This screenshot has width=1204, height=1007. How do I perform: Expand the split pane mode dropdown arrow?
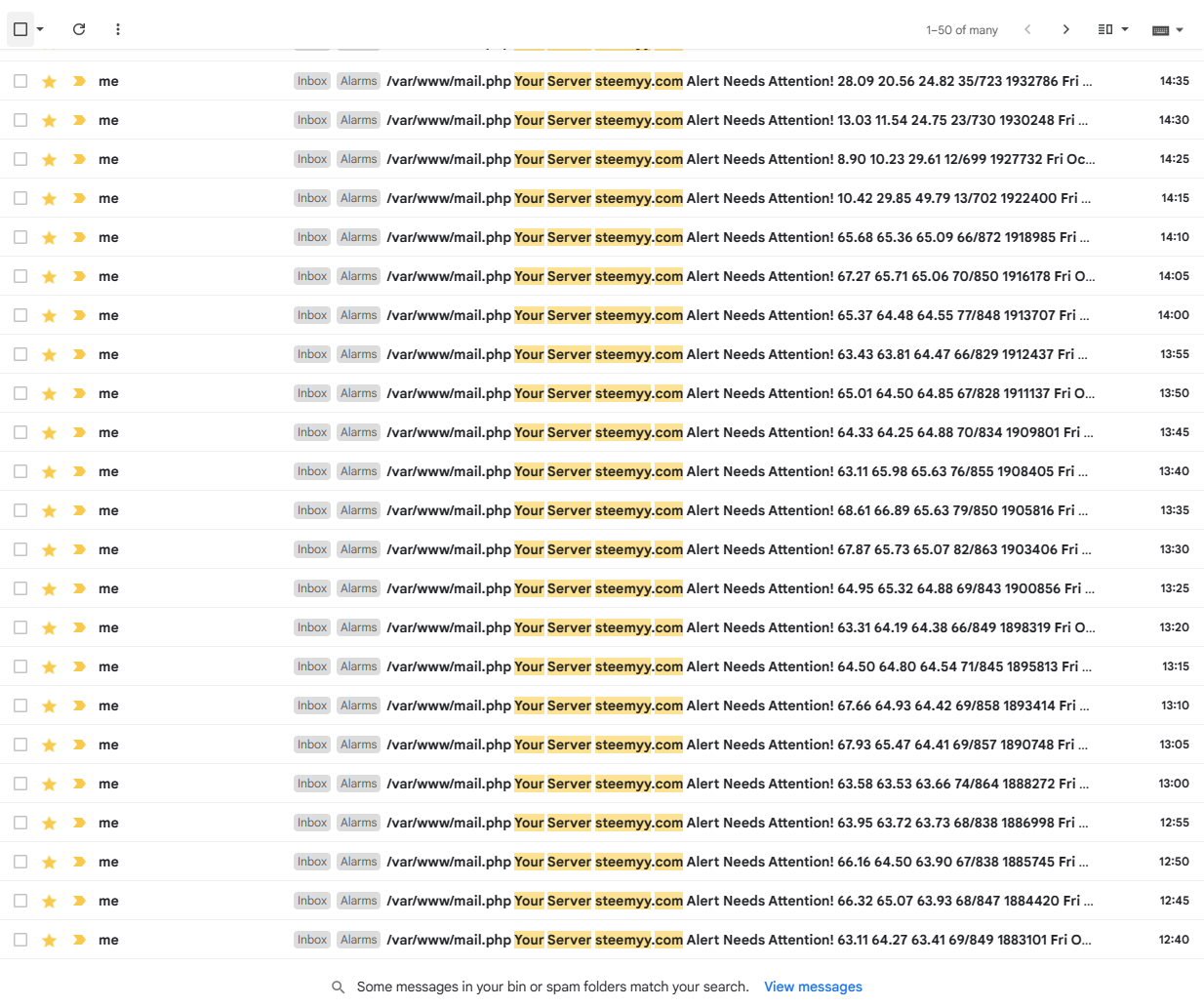[1125, 29]
